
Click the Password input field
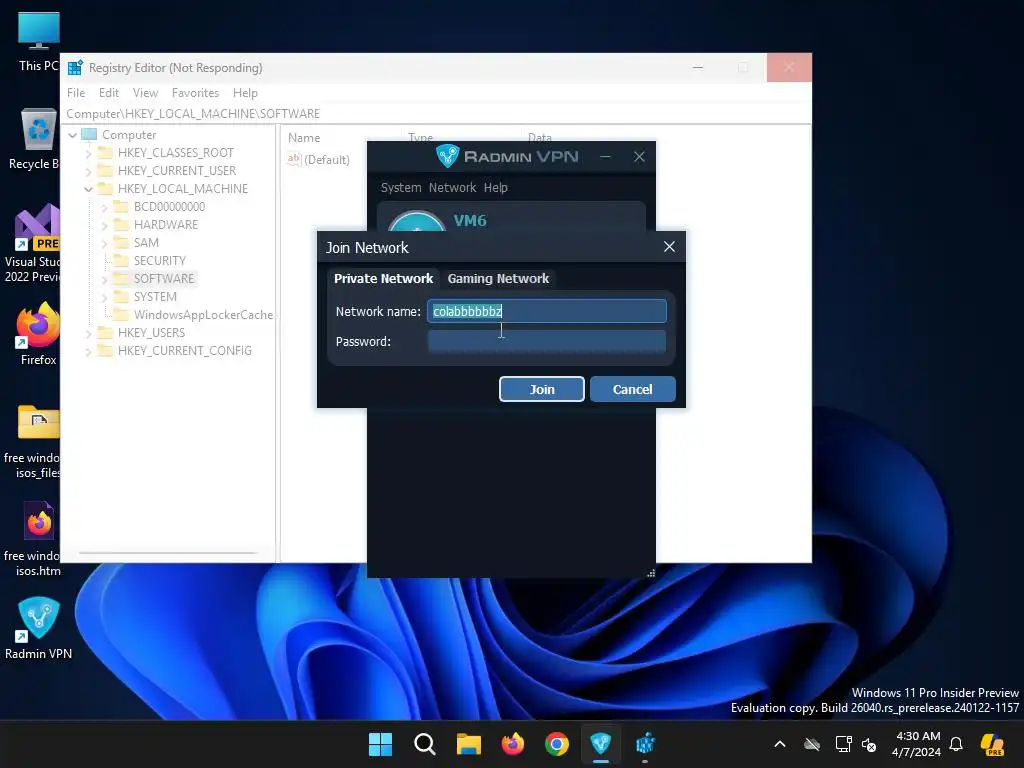tap(547, 342)
